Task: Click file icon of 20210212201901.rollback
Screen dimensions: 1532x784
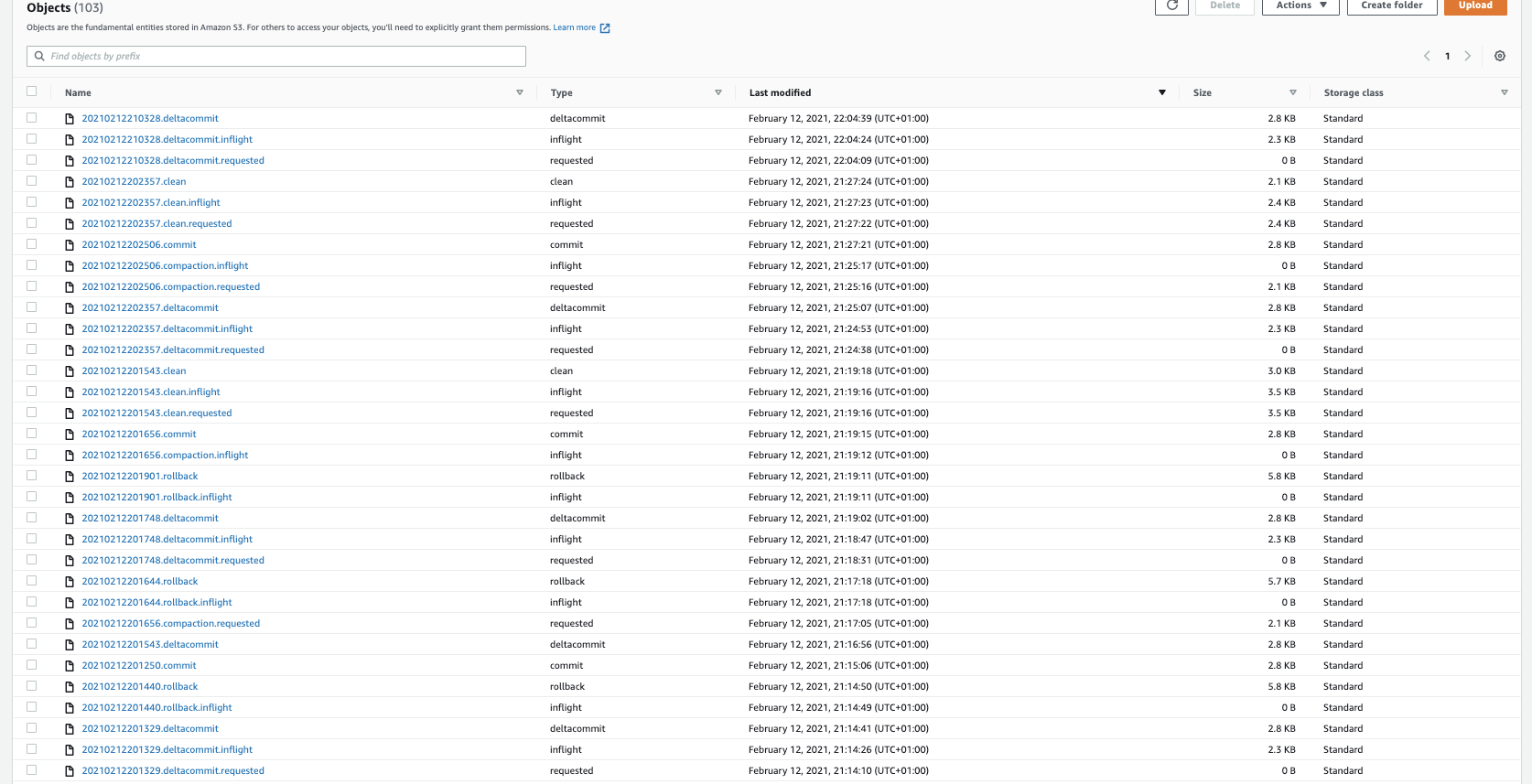Action: click(x=70, y=477)
